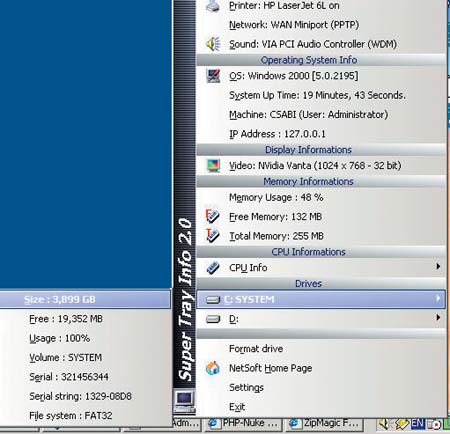The width and height of the screenshot is (450, 434).
Task: Click the NetSoft Home Page house icon
Action: [213, 368]
